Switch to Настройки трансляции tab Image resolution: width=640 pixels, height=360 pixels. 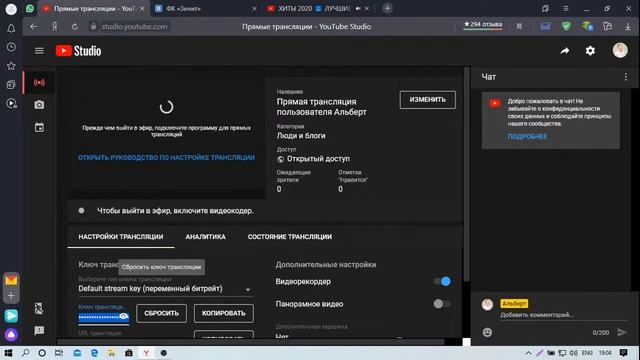pyautogui.click(x=121, y=237)
